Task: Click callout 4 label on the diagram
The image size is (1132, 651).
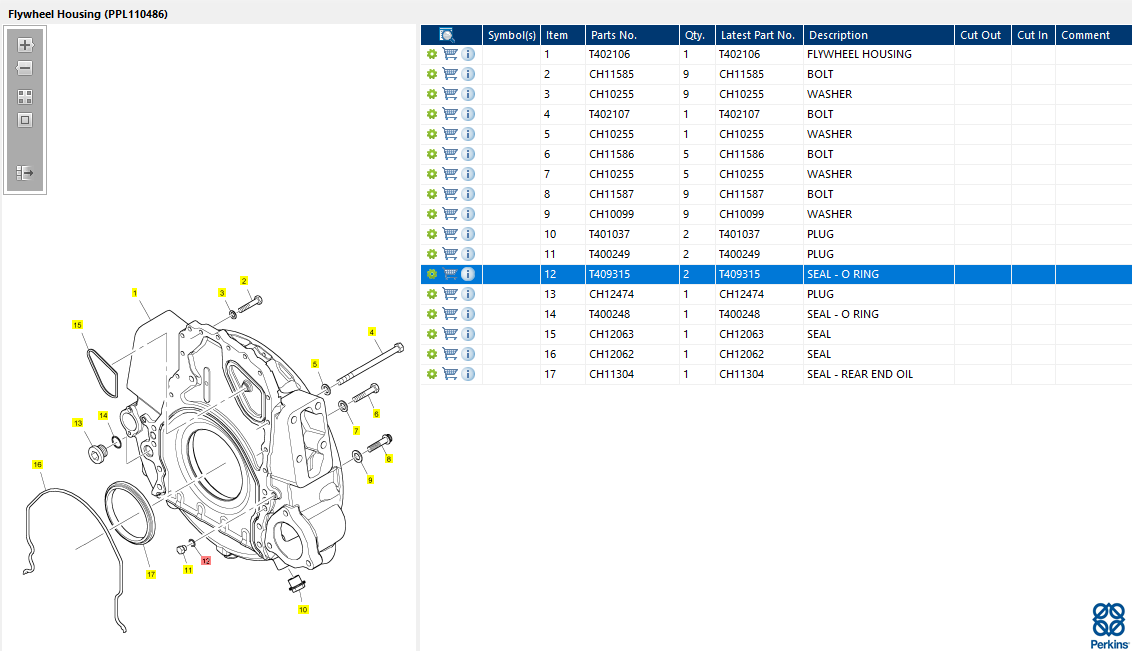Action: click(x=371, y=332)
